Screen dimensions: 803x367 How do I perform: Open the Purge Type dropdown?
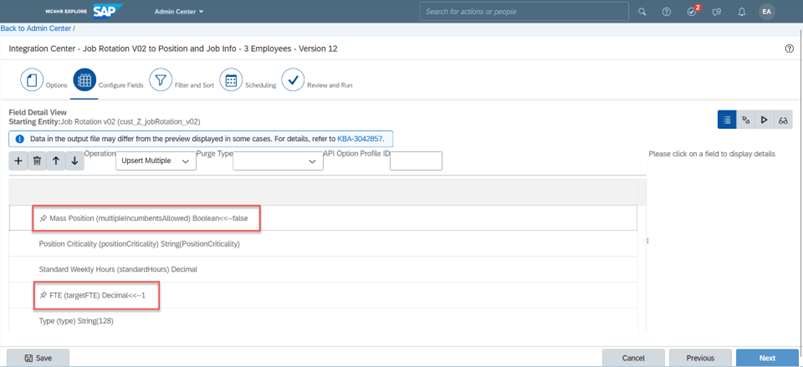click(x=278, y=161)
